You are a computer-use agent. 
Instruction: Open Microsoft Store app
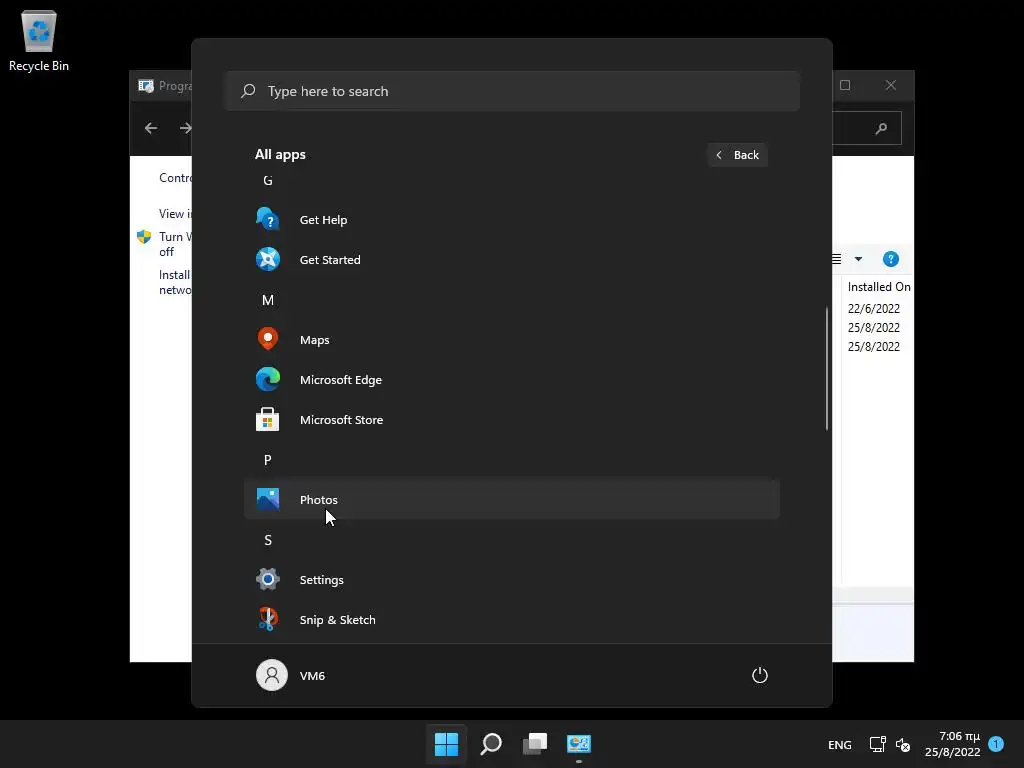[511, 420]
